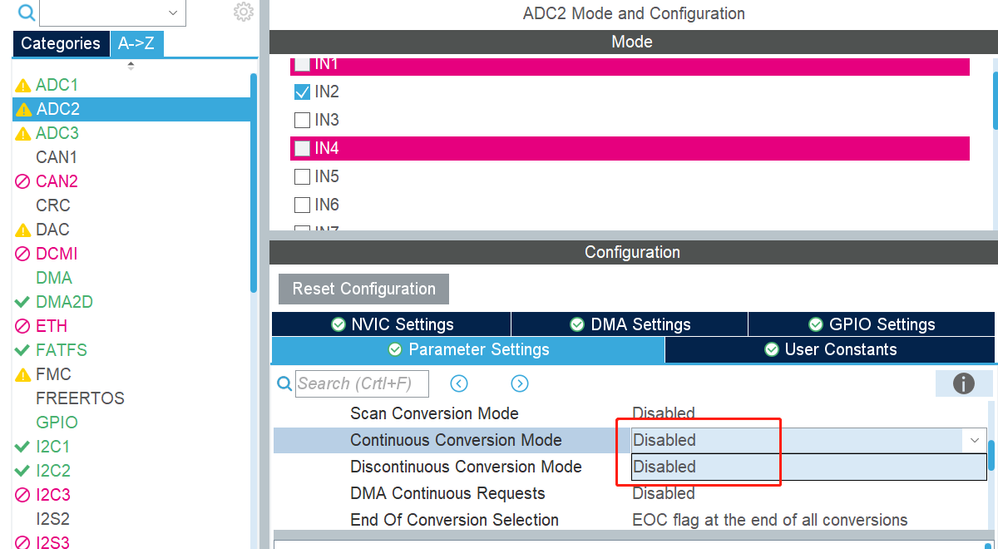Click the FATFS green check icon

point(22,350)
